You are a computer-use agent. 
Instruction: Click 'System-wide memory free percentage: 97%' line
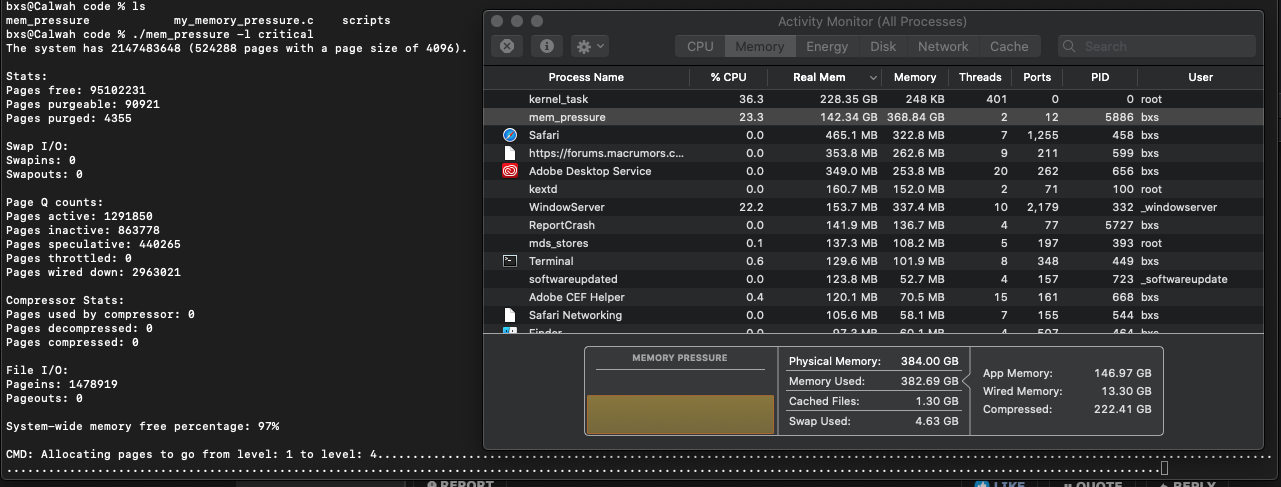(143, 426)
